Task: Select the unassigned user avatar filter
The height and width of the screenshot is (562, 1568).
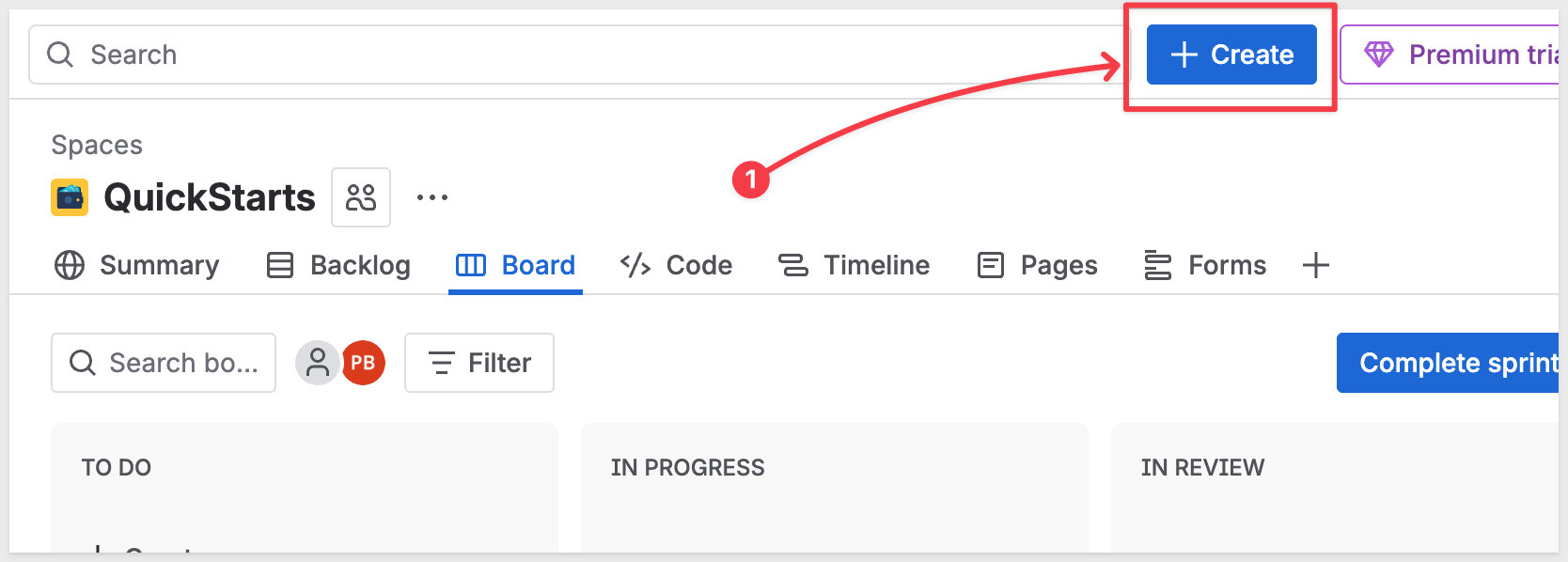Action: 318,363
